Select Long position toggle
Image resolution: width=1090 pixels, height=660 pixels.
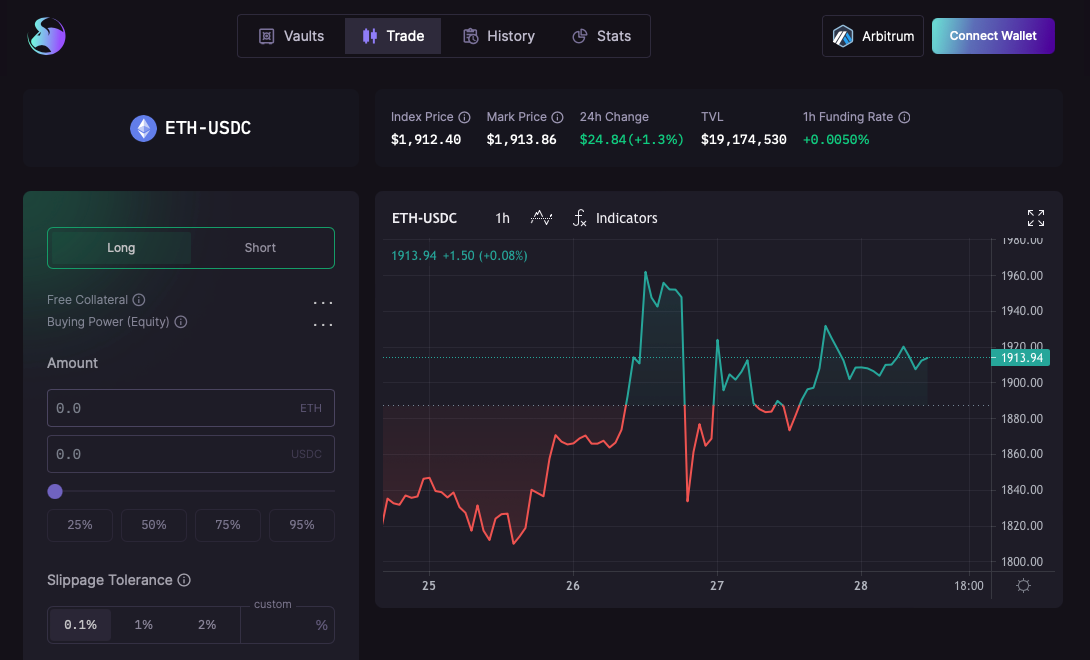(121, 248)
